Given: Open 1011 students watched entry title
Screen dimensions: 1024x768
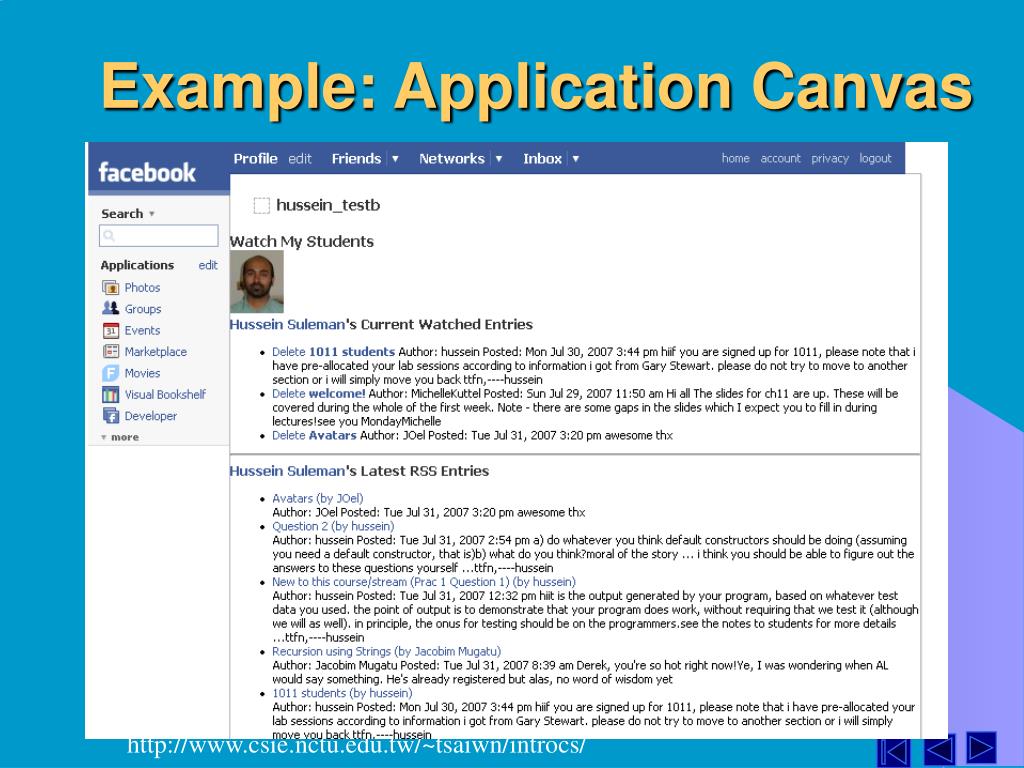Looking at the screenshot, I should tap(352, 352).
